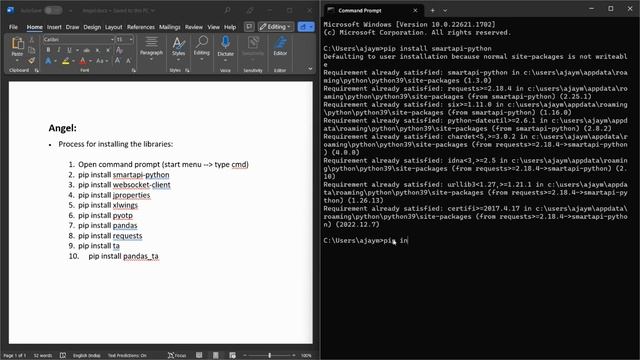Click the Subscript icon
The height and width of the screenshot is (360, 640).
98,50
